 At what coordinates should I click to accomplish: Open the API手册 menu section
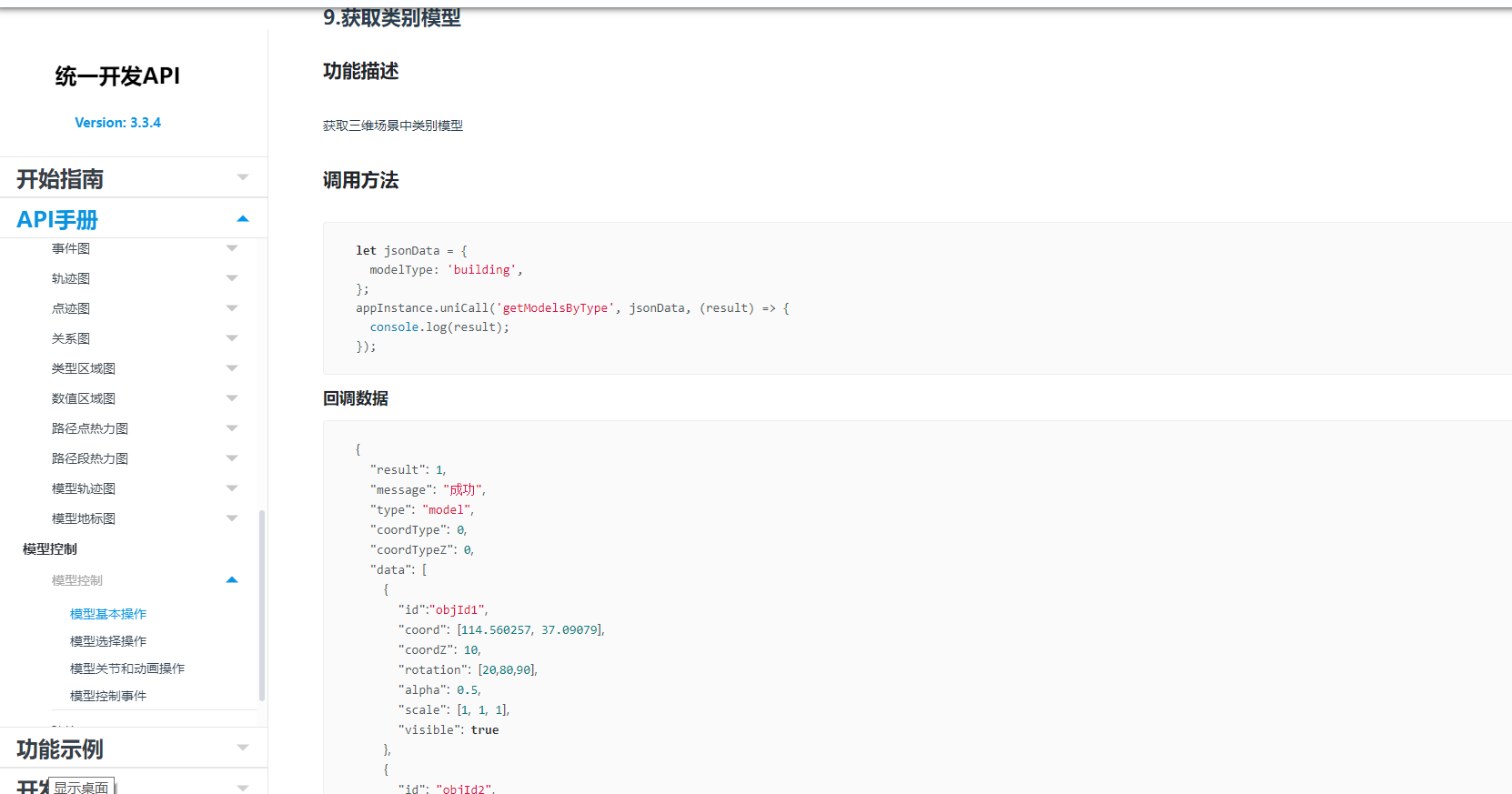57,219
